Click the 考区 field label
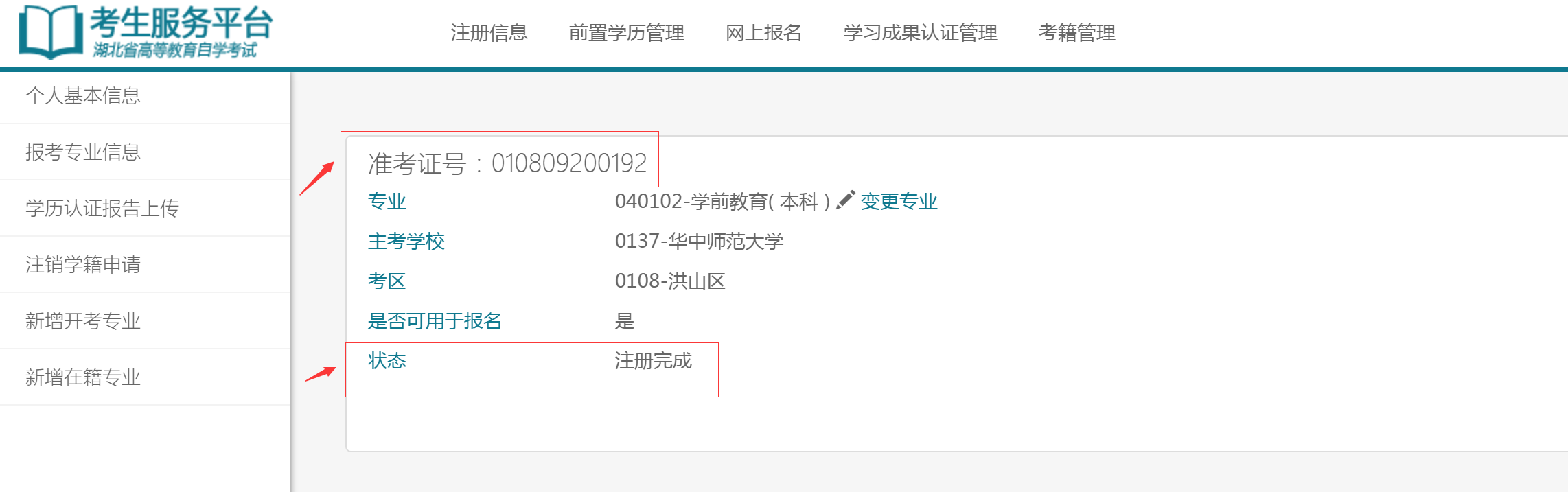 pyautogui.click(x=387, y=281)
